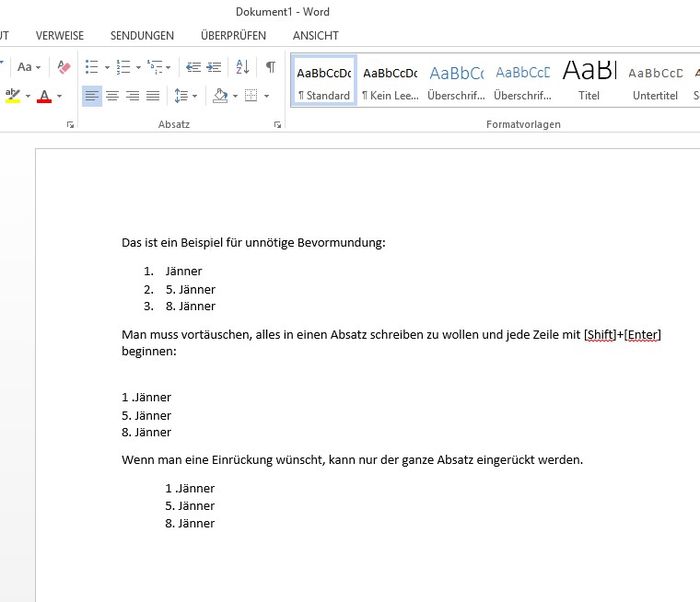The image size is (700, 602).
Task: Apply the Titel style
Action: (589, 81)
